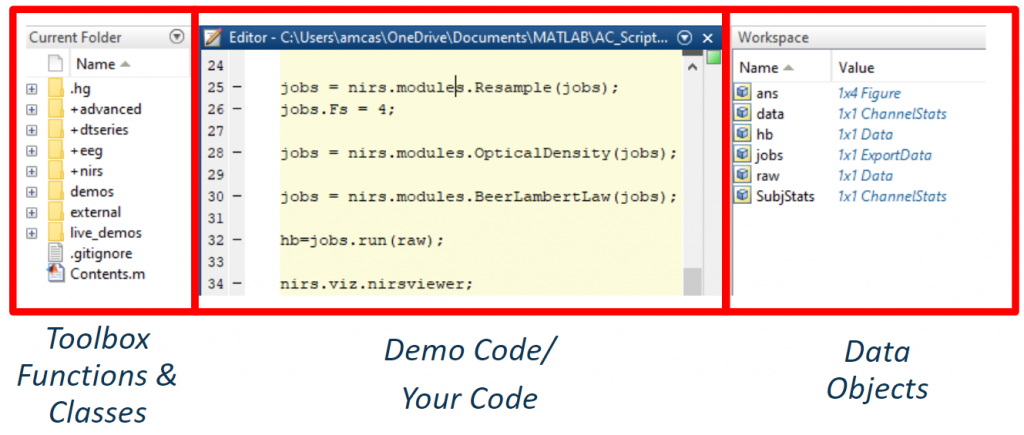The width and height of the screenshot is (1024, 435).
Task: Click the Value column header in Workspace
Action: tap(856, 68)
